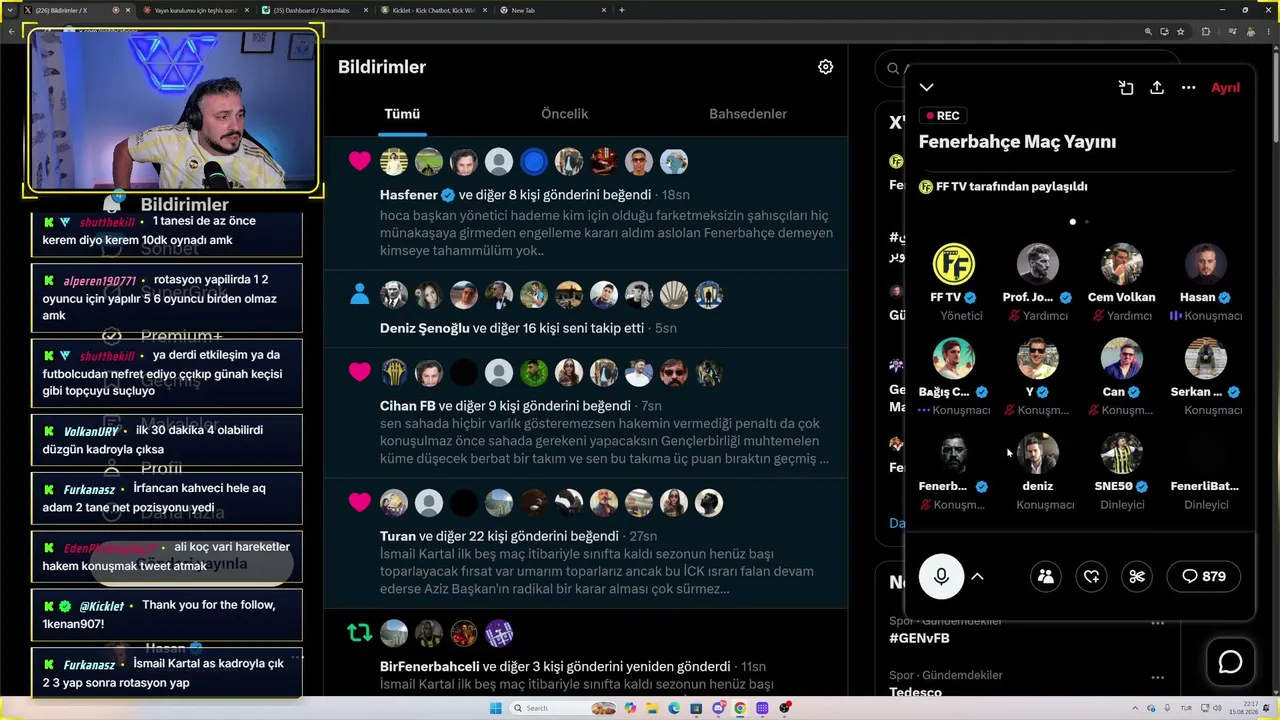Click the browser back arrow
1280x720 pixels.
tap(11, 31)
